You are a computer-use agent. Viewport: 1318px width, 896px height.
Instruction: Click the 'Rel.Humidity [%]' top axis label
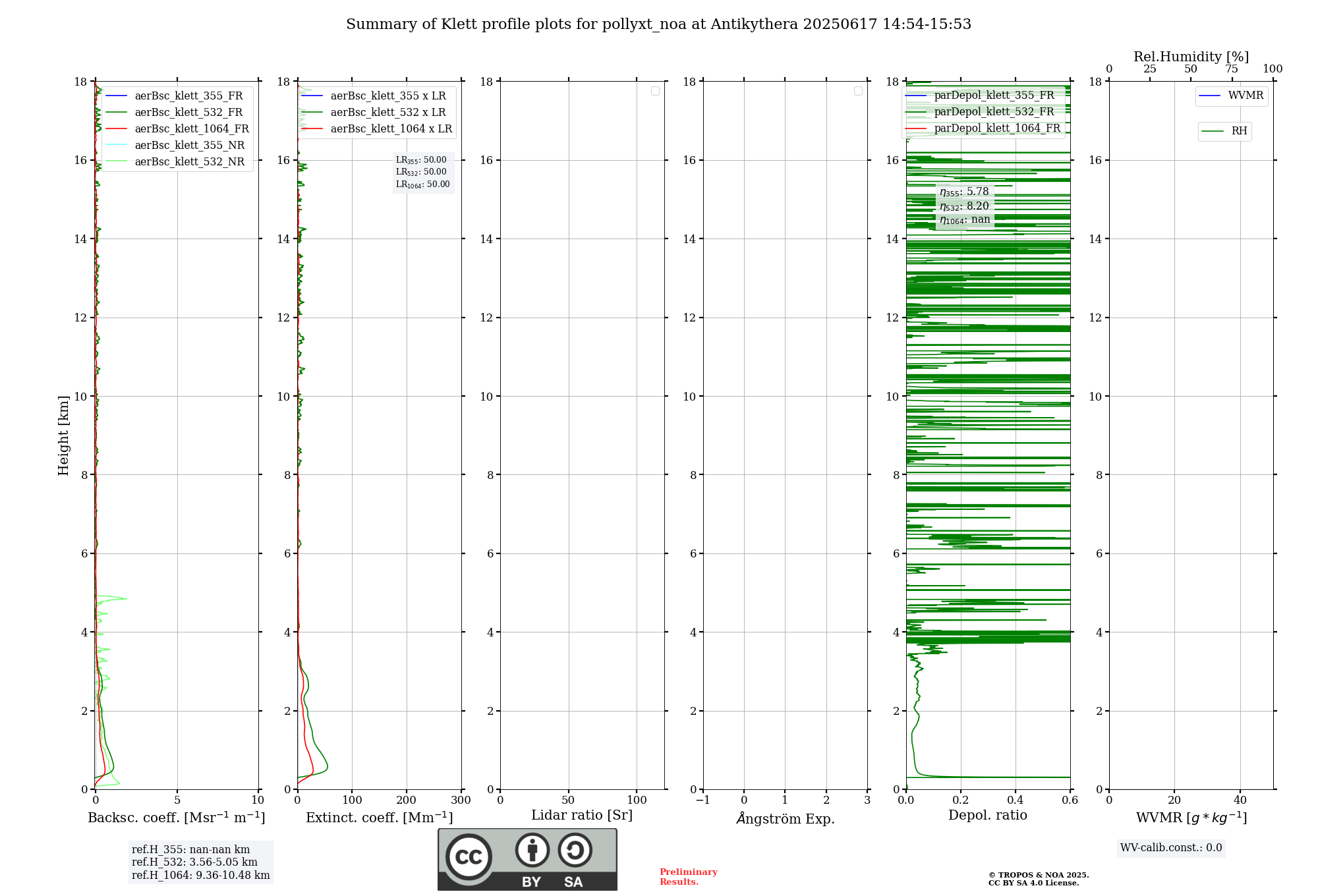point(1191,57)
